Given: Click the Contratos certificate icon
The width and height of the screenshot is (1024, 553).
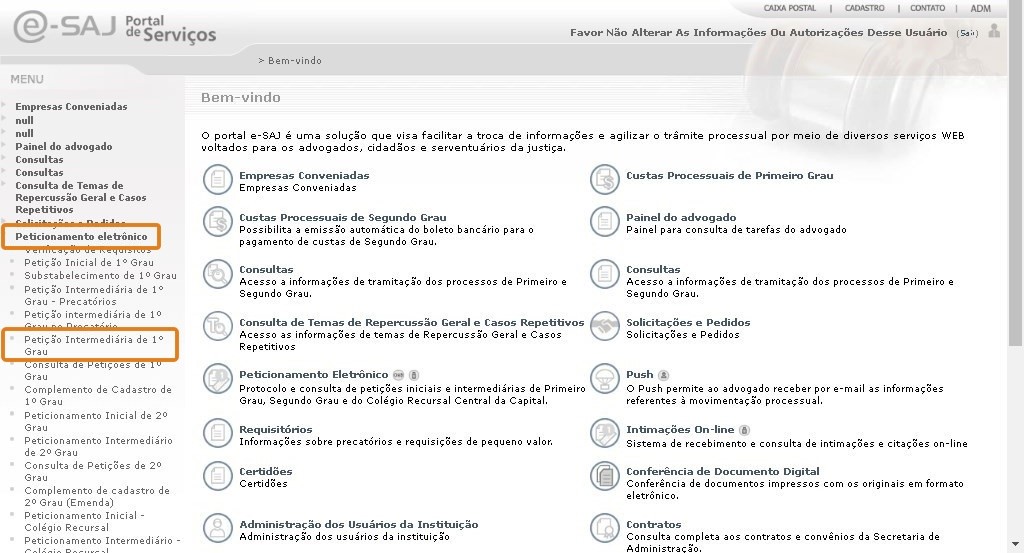Looking at the screenshot, I should (605, 529).
